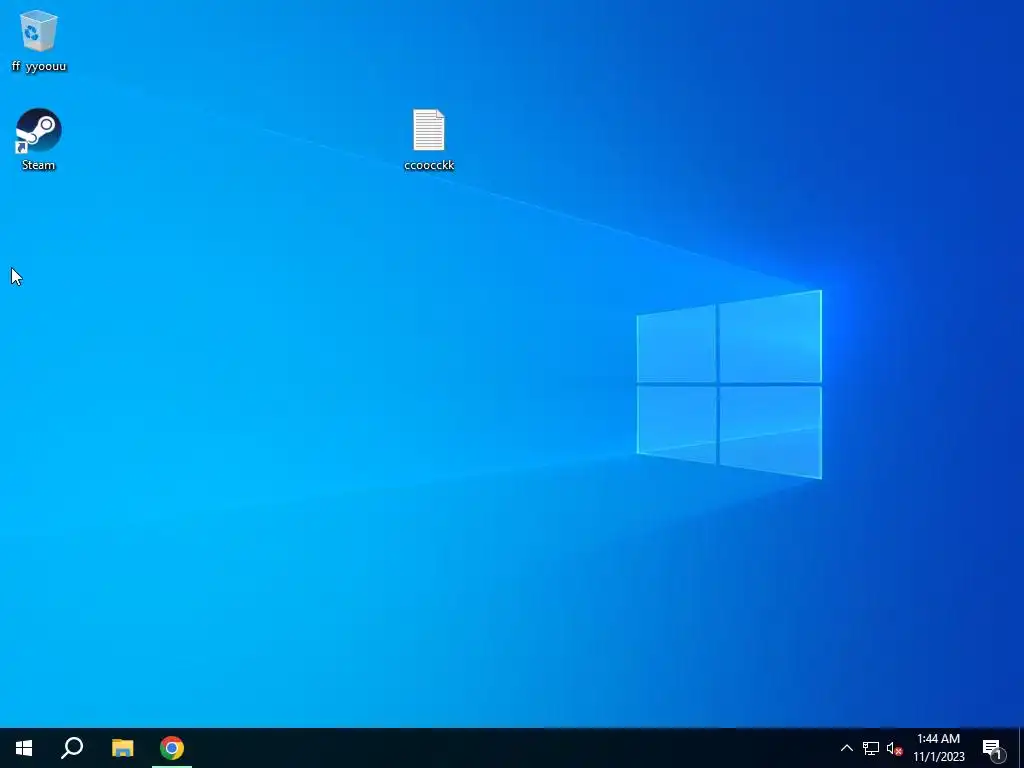The height and width of the screenshot is (768, 1024).
Task: Open the Windows Start menu
Action: 24,748
